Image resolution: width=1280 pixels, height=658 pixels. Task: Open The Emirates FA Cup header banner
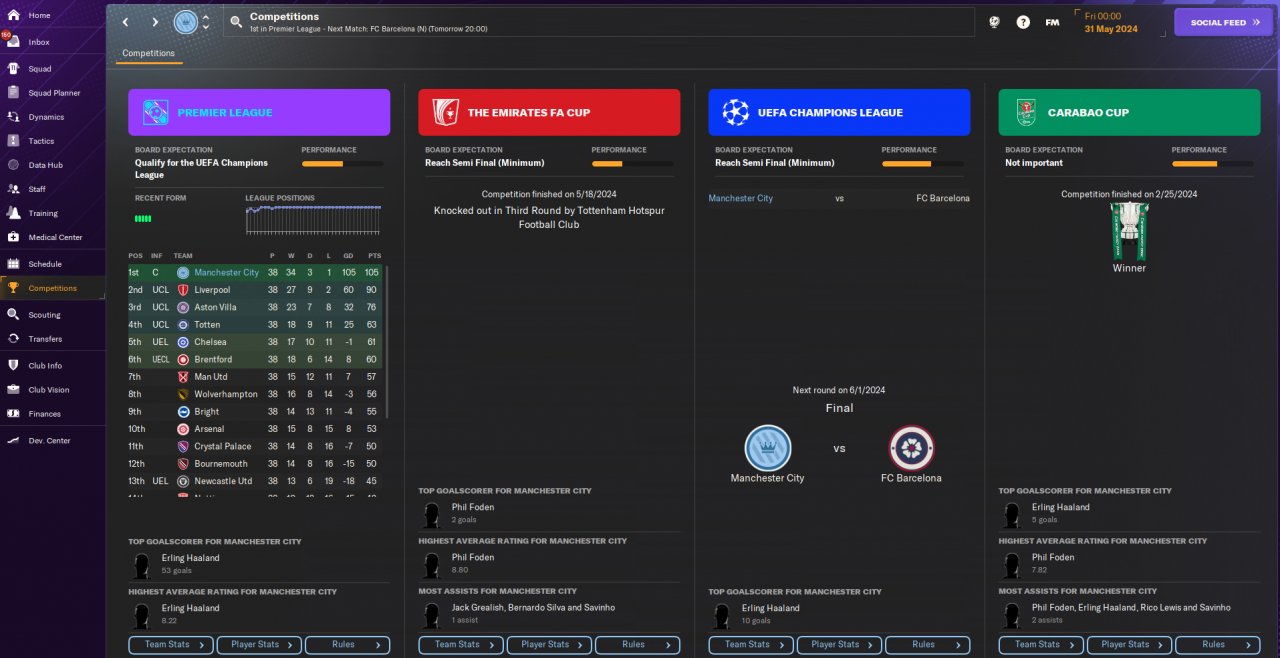549,112
